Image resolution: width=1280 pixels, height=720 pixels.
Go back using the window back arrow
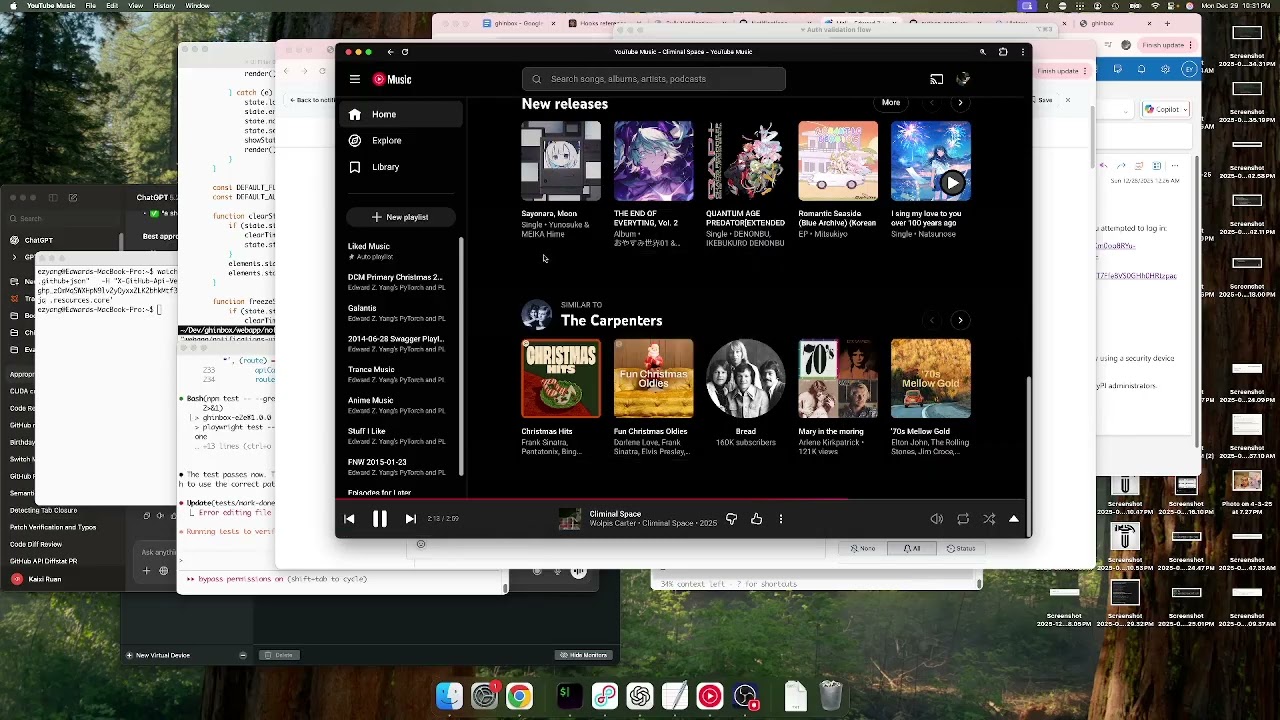[390, 52]
